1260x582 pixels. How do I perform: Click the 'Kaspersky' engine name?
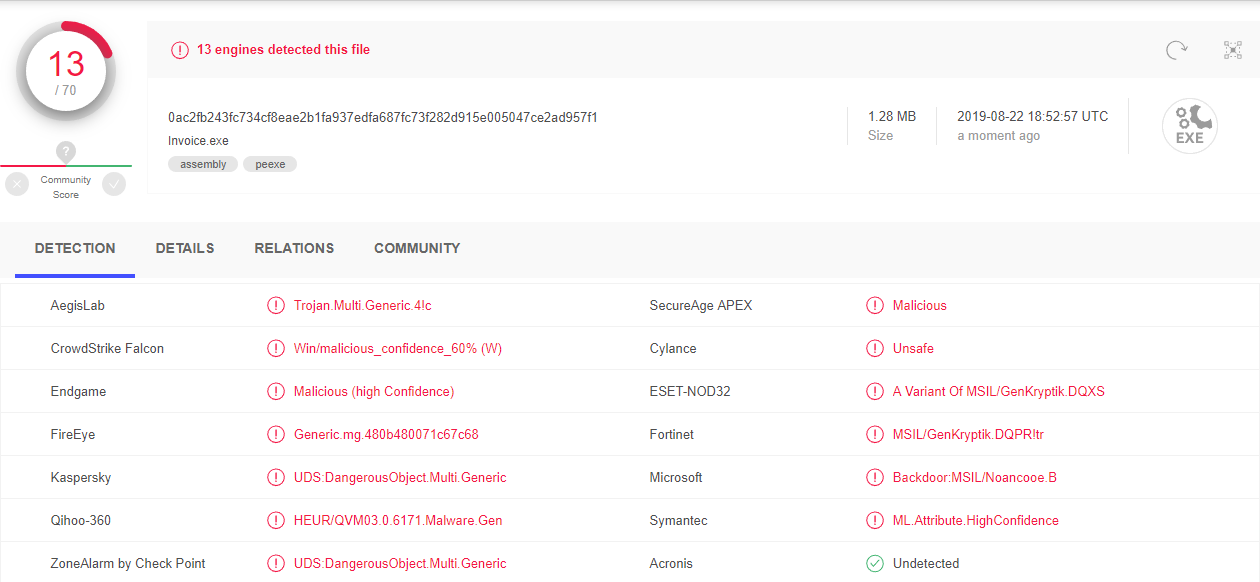click(81, 478)
